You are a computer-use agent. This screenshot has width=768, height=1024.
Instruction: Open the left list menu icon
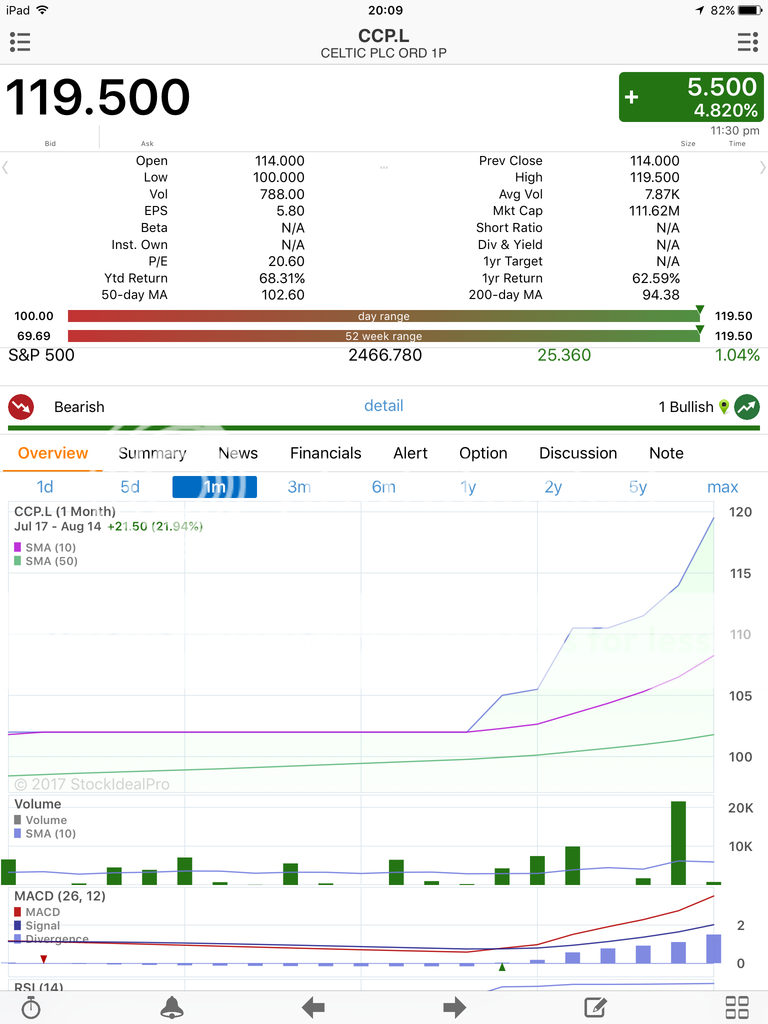pos(20,42)
